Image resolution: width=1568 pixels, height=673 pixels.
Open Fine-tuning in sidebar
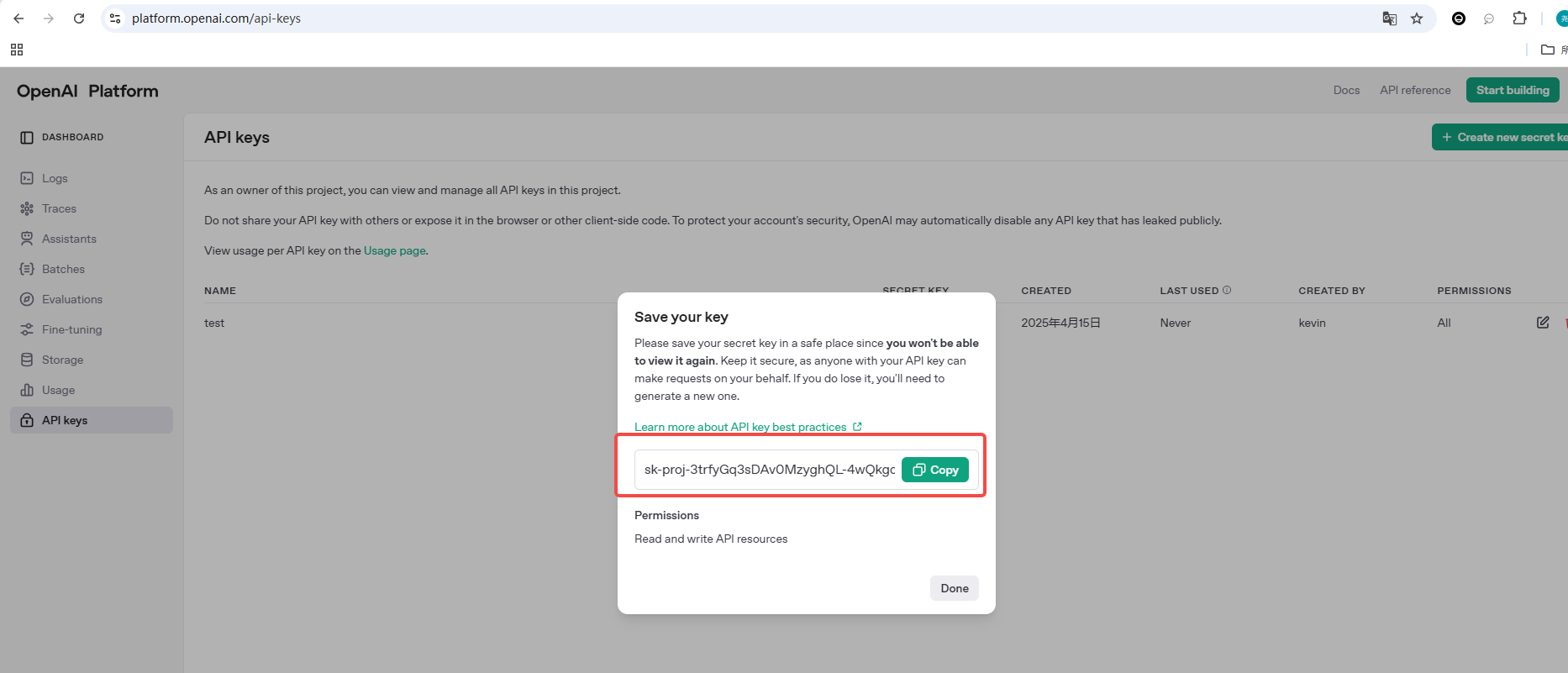tap(71, 329)
